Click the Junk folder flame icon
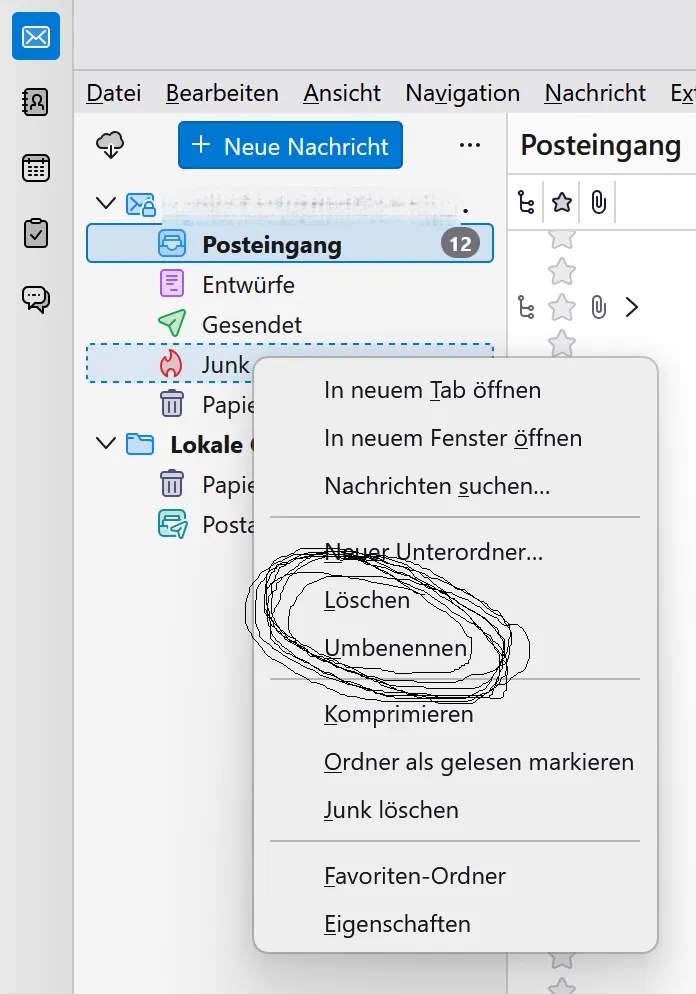The image size is (696, 994). [x=171, y=364]
